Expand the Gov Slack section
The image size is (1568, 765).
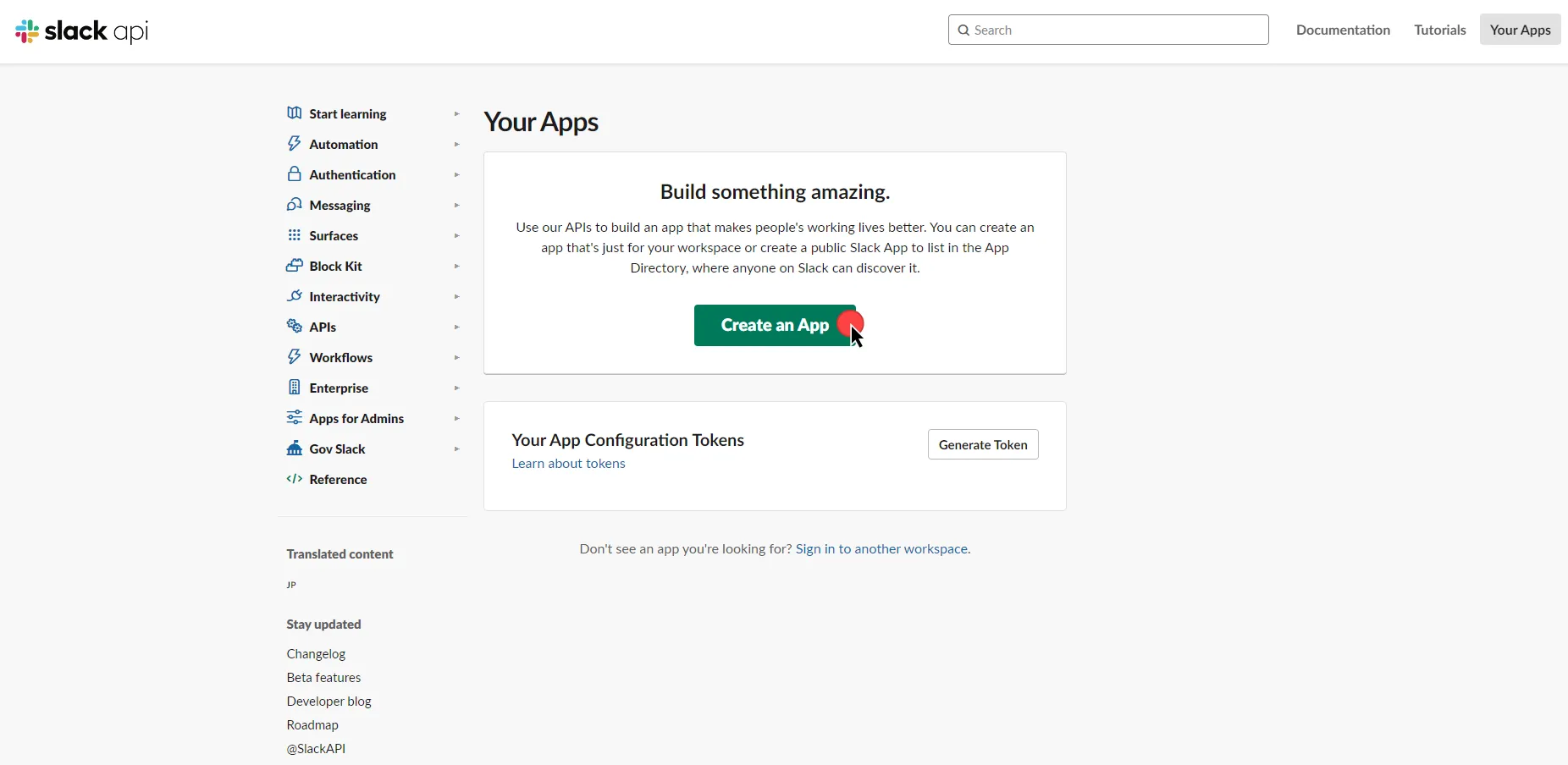pos(456,449)
